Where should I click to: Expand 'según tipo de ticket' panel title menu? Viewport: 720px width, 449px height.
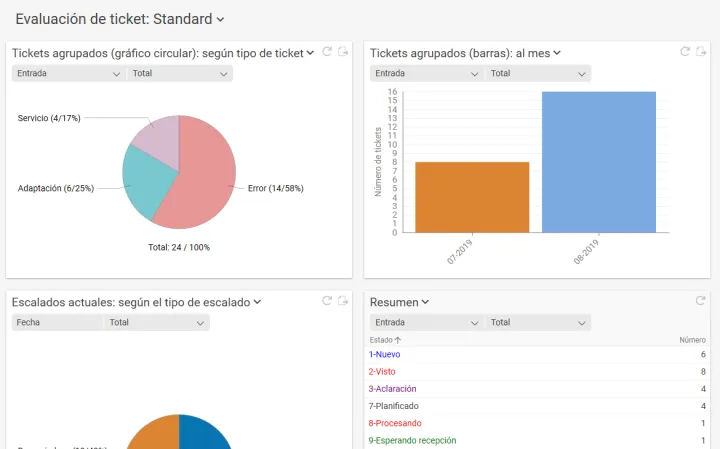(x=310, y=53)
